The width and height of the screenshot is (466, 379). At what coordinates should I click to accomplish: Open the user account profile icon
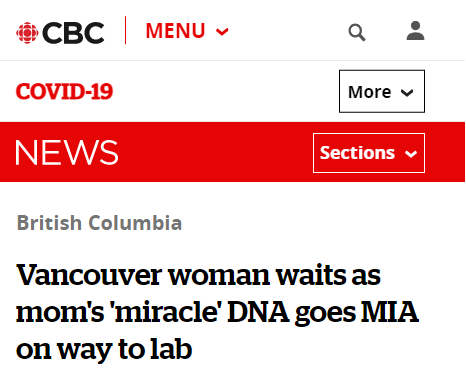415,31
